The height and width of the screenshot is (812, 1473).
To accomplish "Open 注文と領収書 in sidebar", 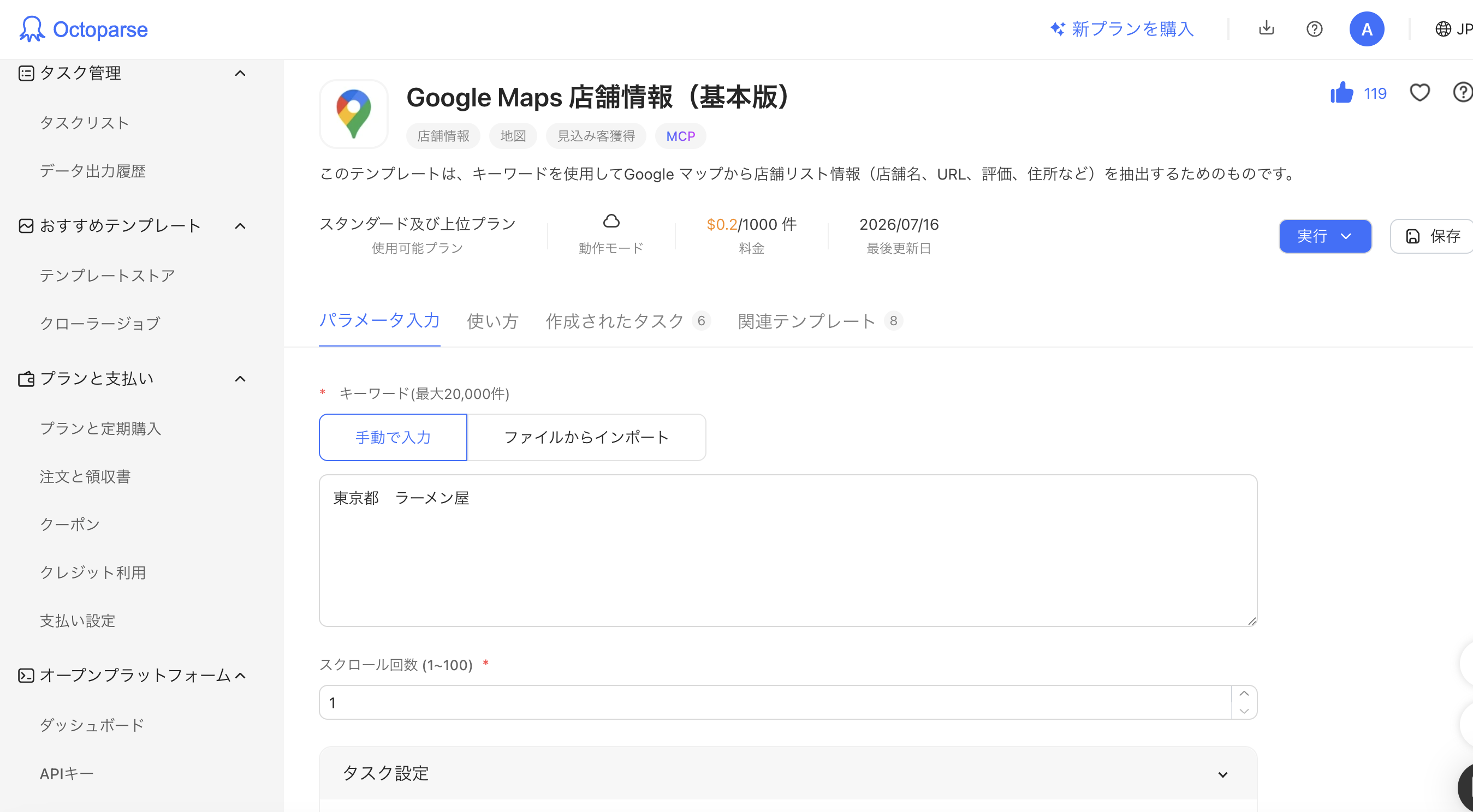I will pyautogui.click(x=85, y=476).
